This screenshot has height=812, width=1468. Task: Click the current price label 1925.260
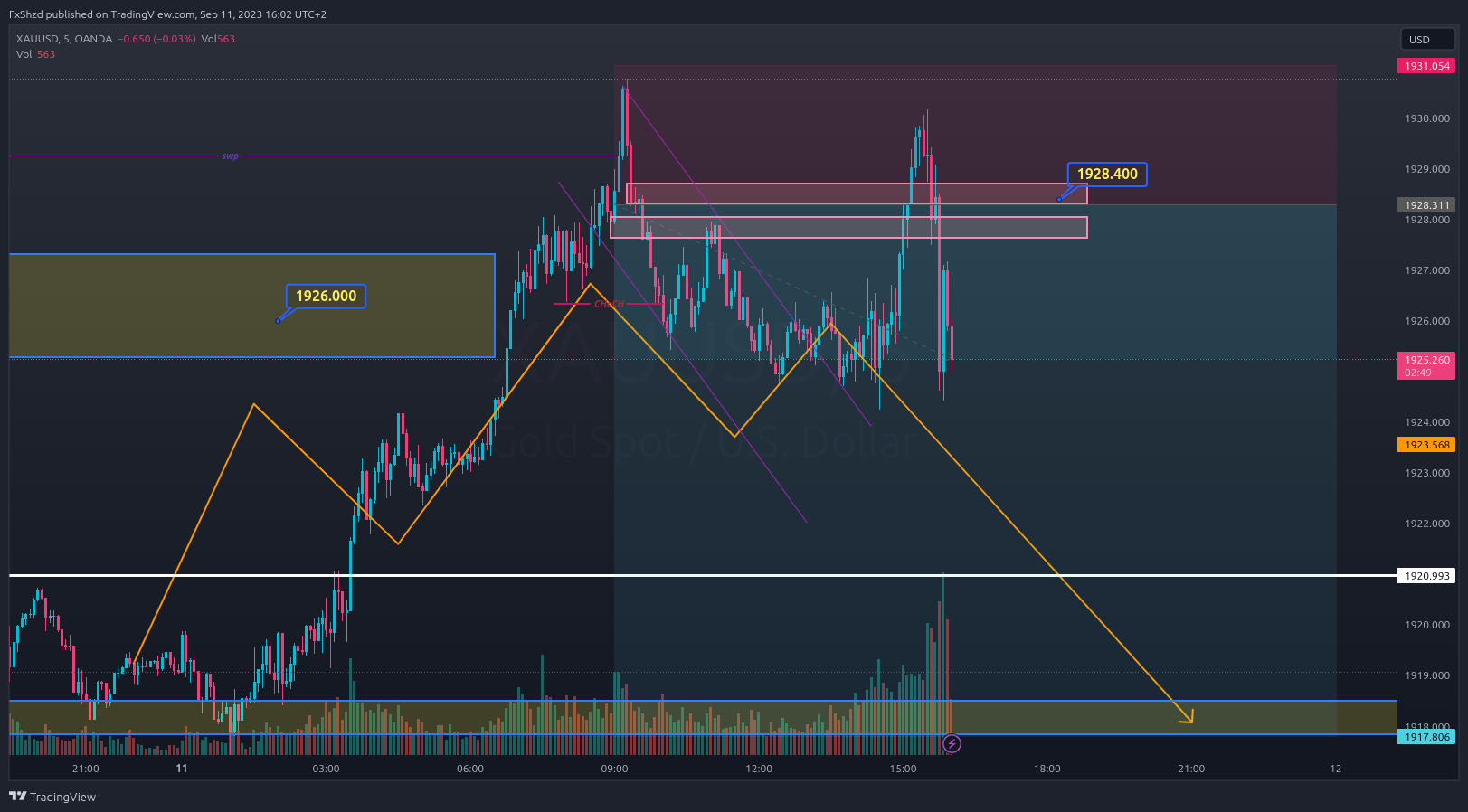[1426, 365]
